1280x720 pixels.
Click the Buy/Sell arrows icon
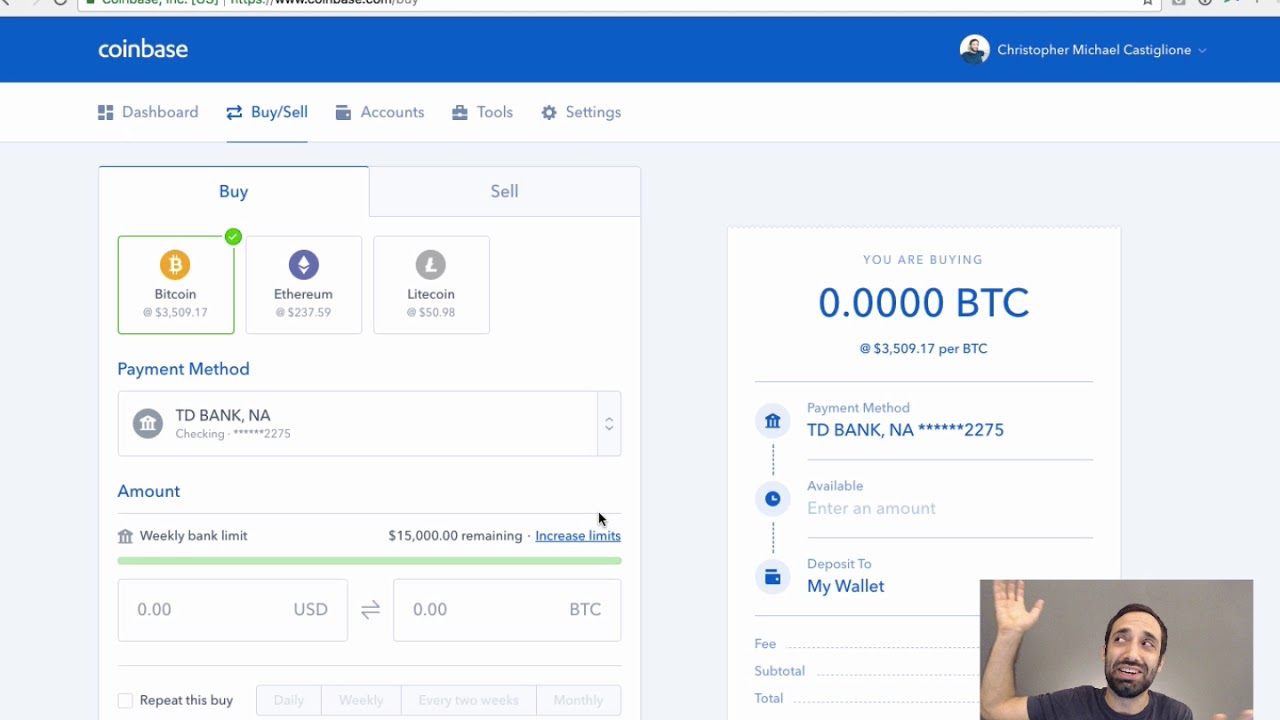coord(234,112)
